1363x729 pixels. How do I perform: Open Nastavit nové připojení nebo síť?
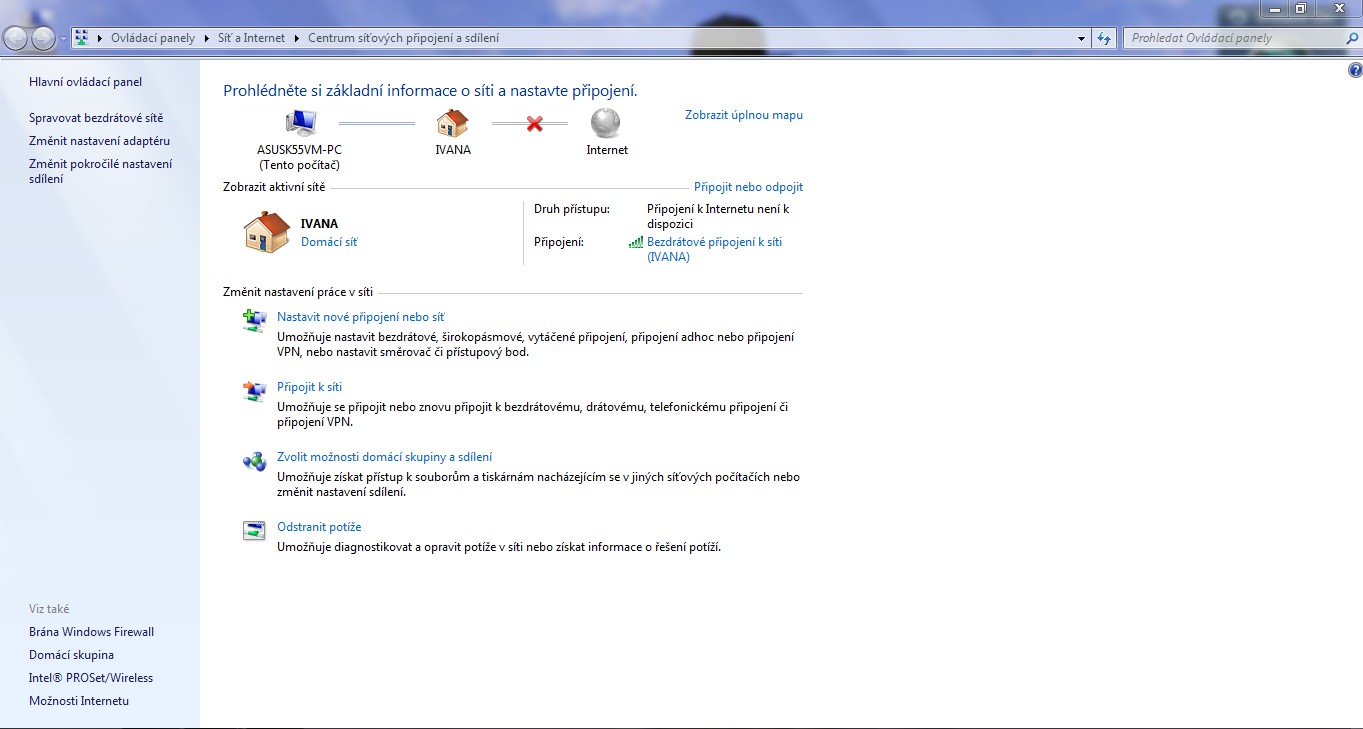(x=360, y=317)
